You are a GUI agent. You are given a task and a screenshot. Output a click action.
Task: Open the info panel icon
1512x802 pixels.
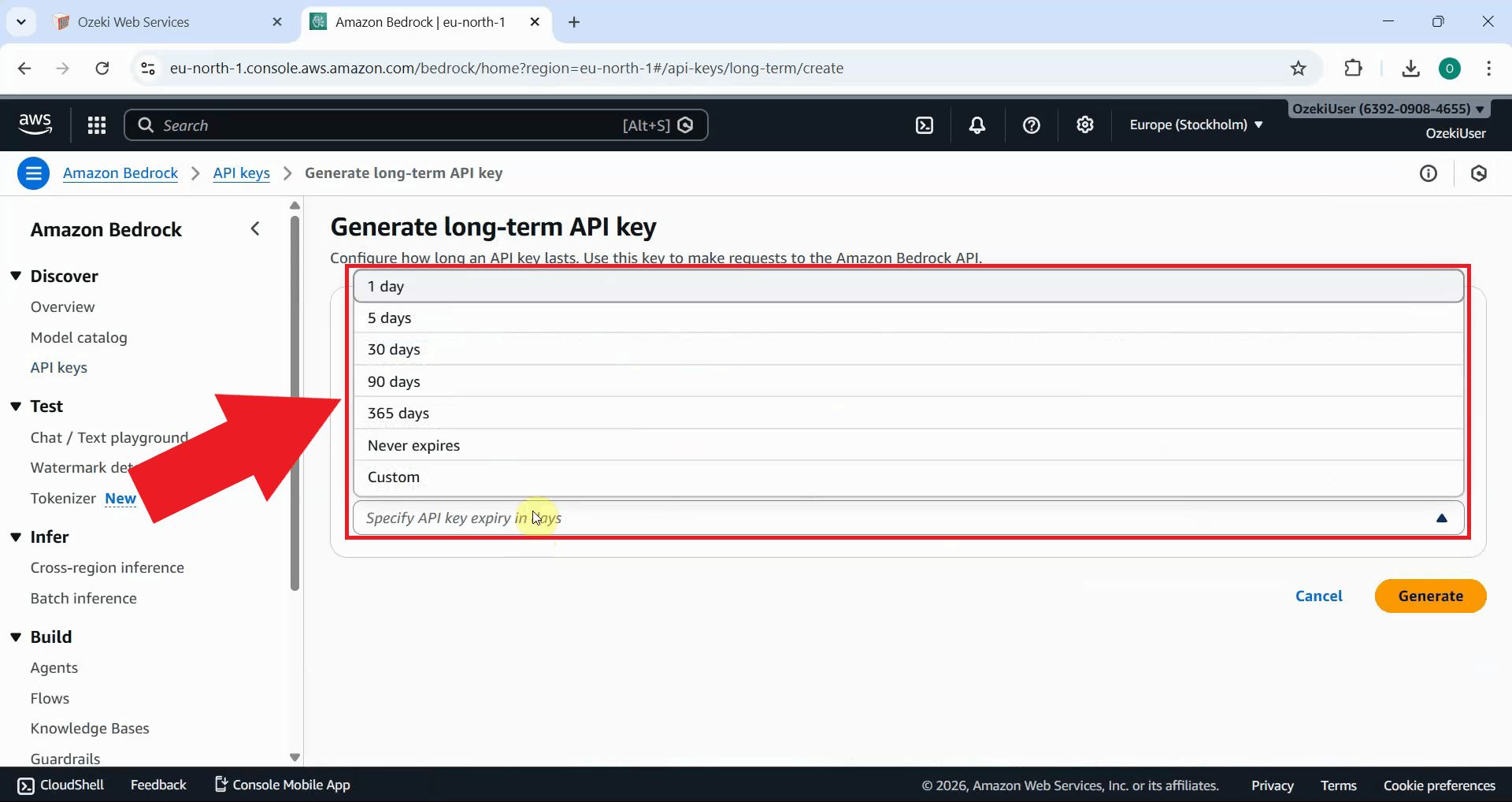click(x=1428, y=173)
